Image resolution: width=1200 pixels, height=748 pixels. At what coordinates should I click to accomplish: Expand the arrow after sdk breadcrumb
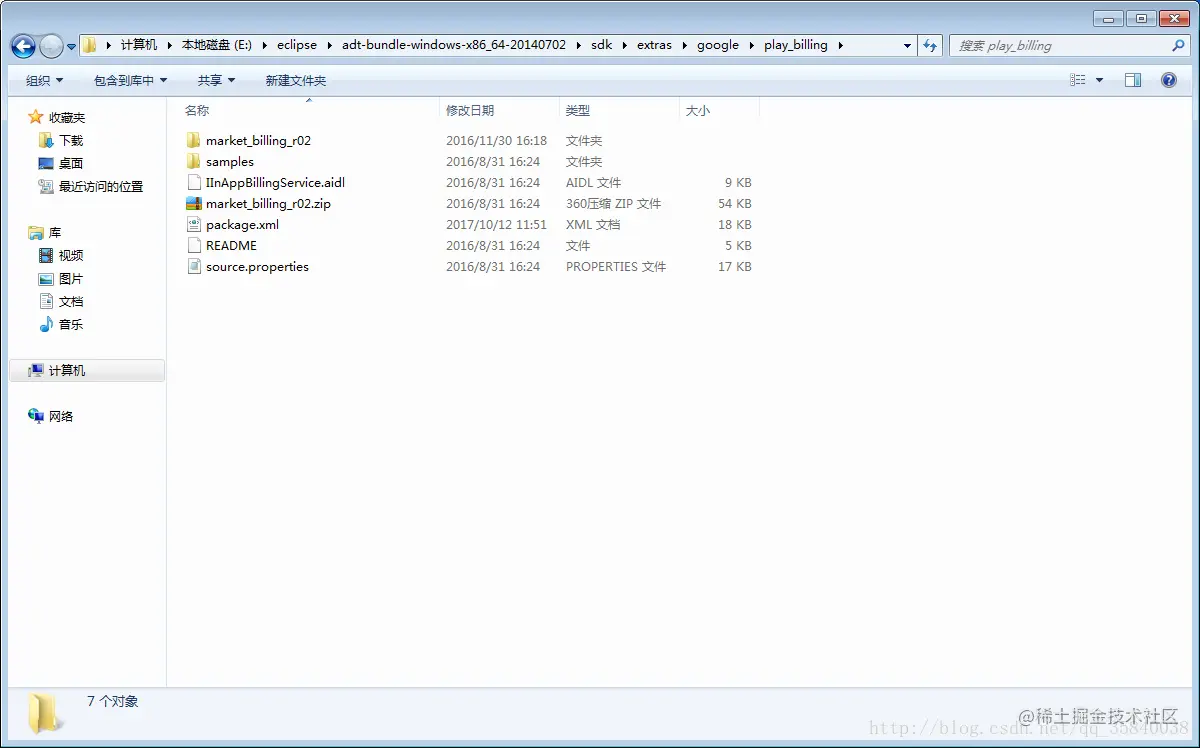pyautogui.click(x=624, y=45)
